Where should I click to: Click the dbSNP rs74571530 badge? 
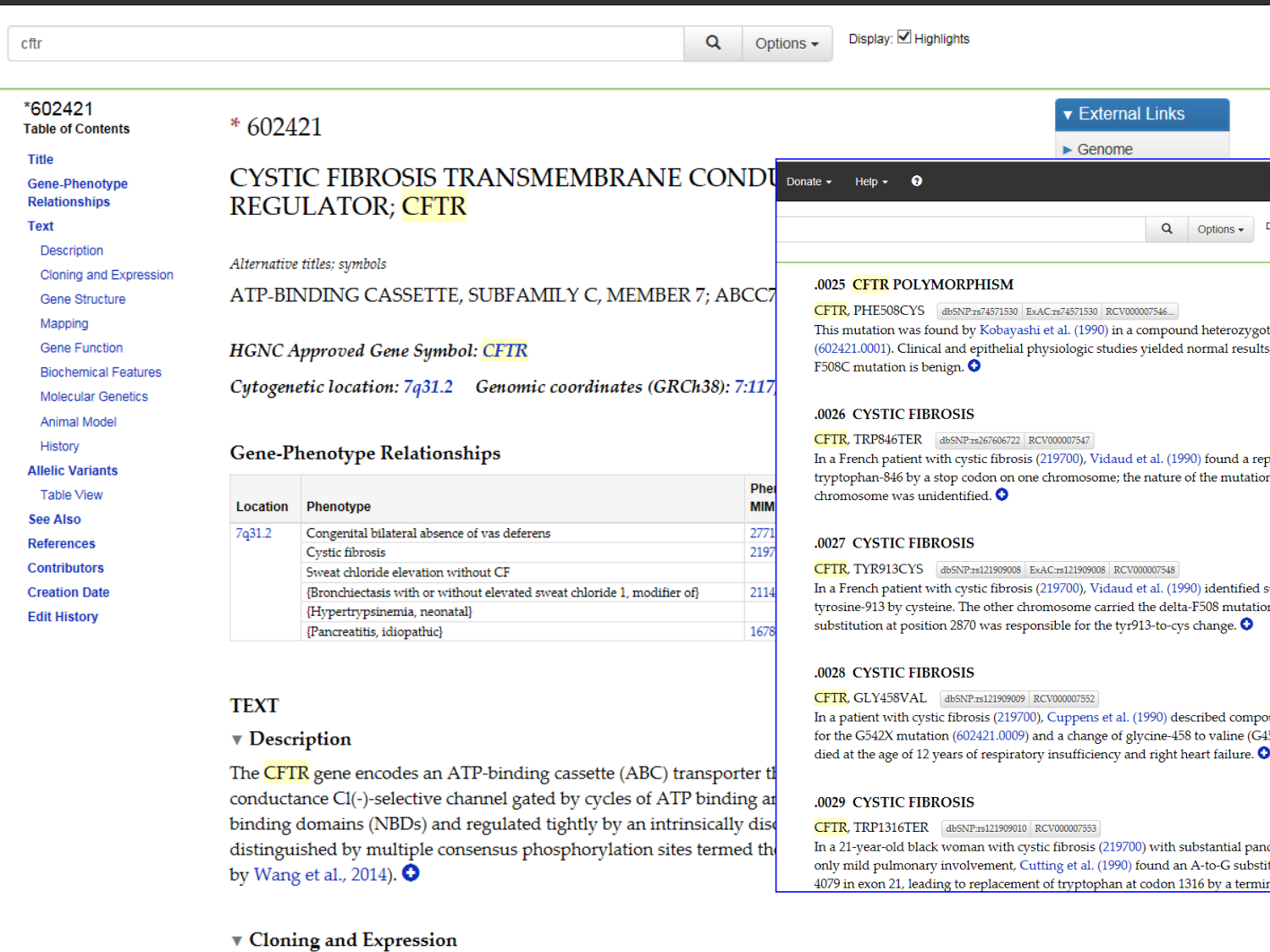pos(979,311)
